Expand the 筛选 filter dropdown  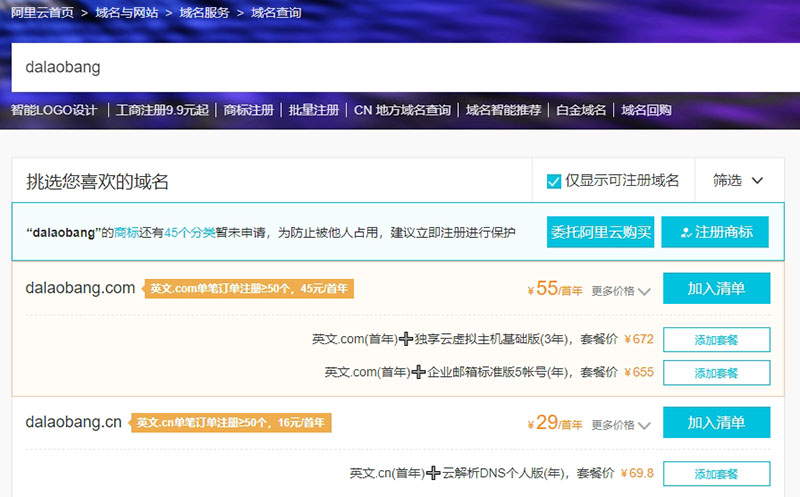[x=738, y=180]
